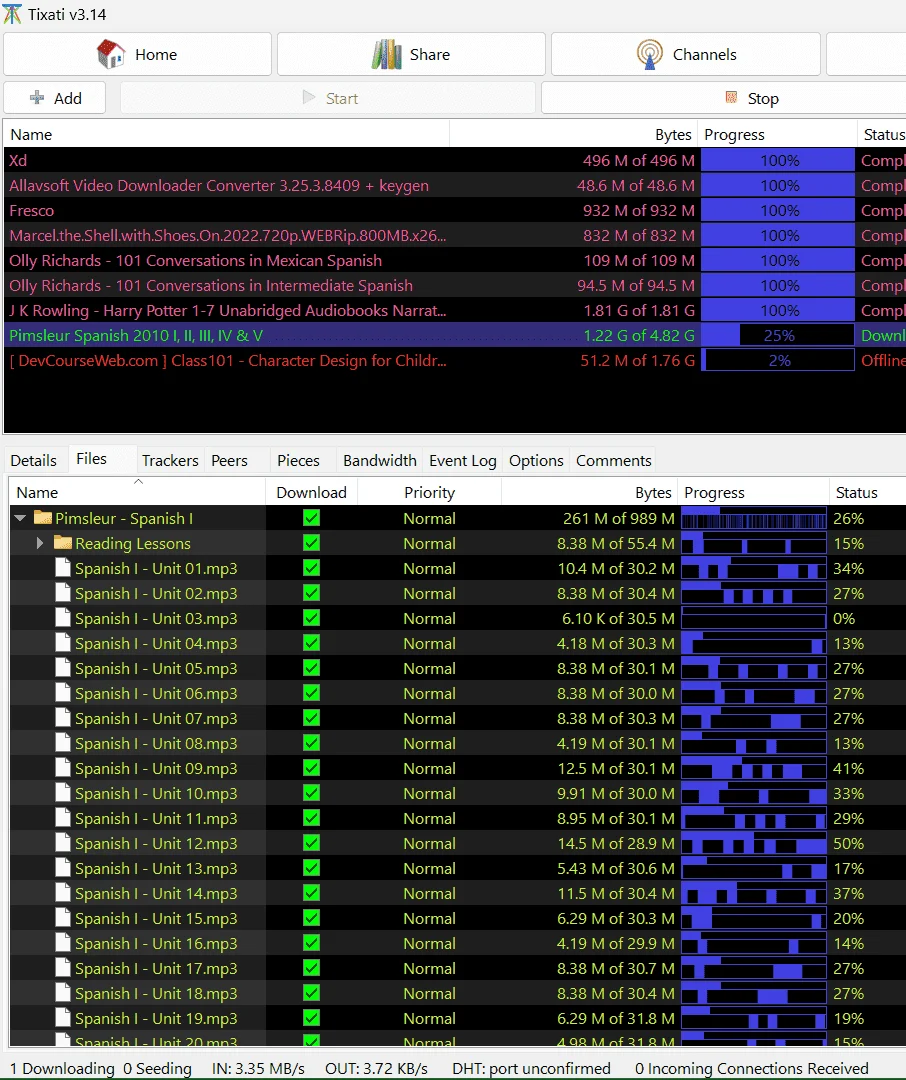Click file icon of Spanish I - Unit 09.mp3

[63, 768]
